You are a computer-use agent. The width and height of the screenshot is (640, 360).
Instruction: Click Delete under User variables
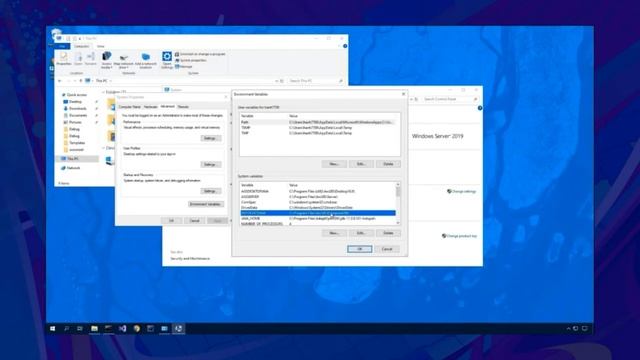click(388, 164)
